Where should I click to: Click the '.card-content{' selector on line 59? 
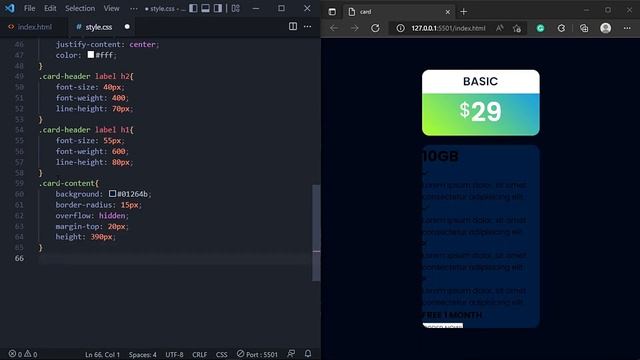[69, 183]
